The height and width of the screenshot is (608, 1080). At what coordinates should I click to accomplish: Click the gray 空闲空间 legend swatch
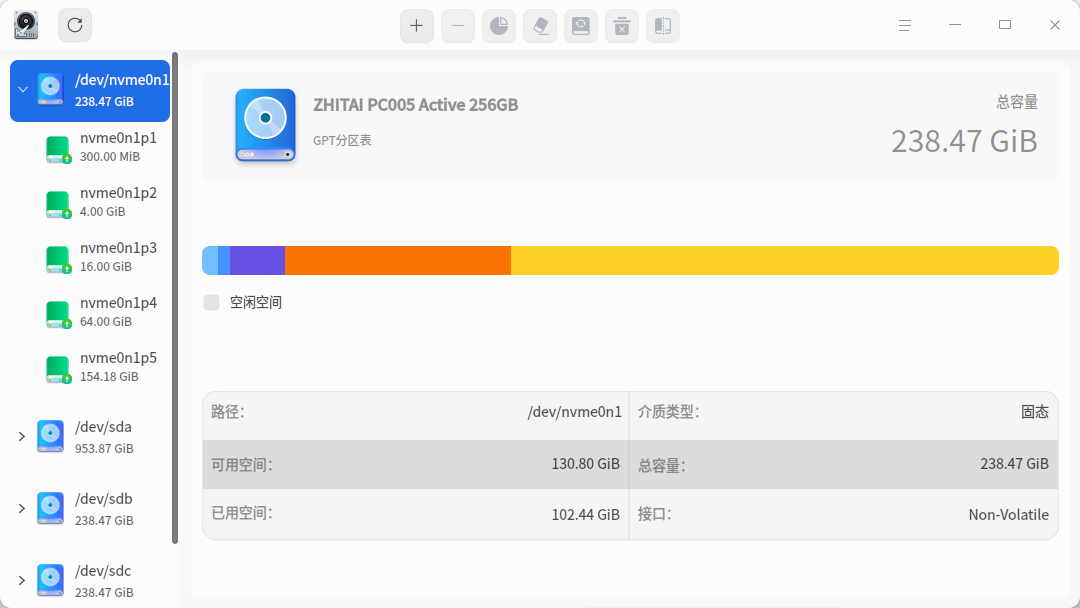click(211, 302)
